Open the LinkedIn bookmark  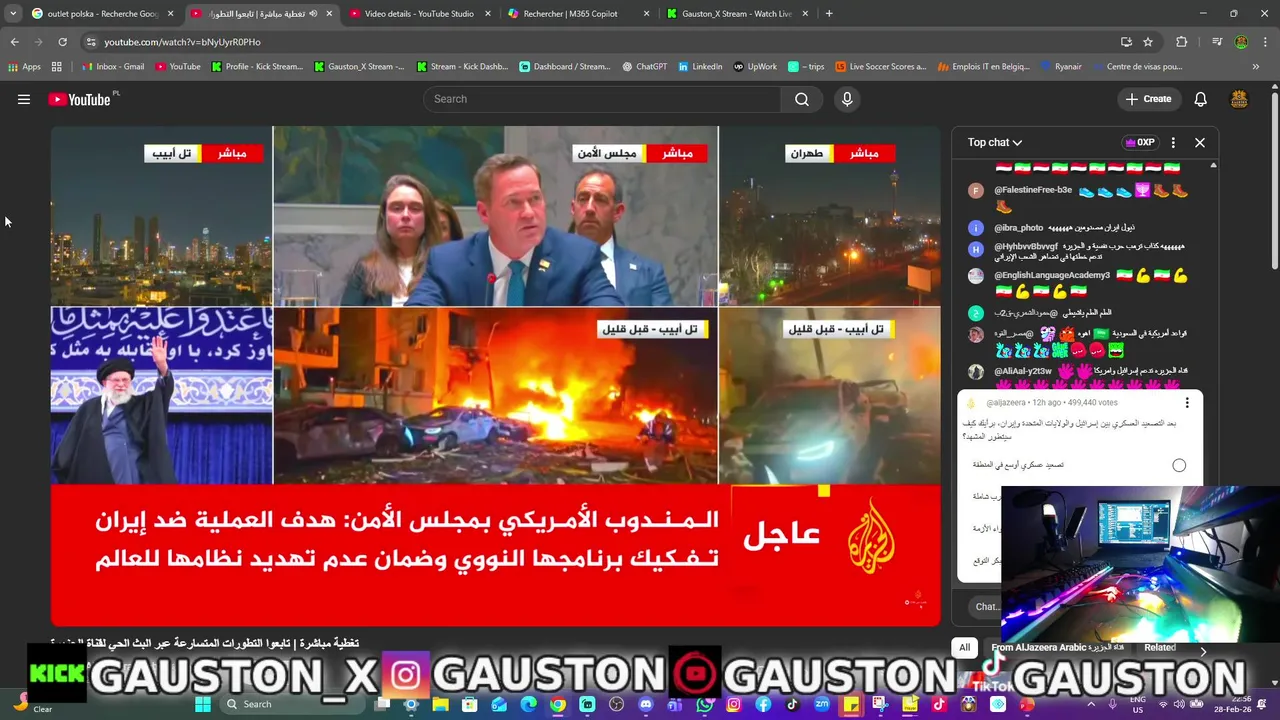click(x=700, y=67)
